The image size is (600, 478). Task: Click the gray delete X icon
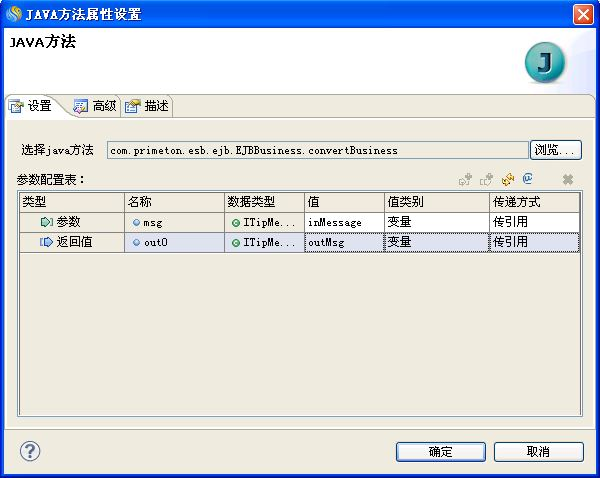[x=568, y=179]
